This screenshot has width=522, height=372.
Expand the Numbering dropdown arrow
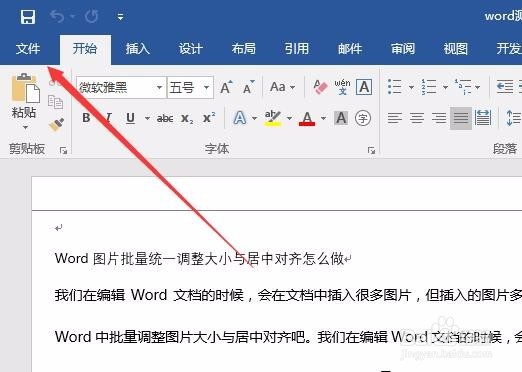coord(445,87)
